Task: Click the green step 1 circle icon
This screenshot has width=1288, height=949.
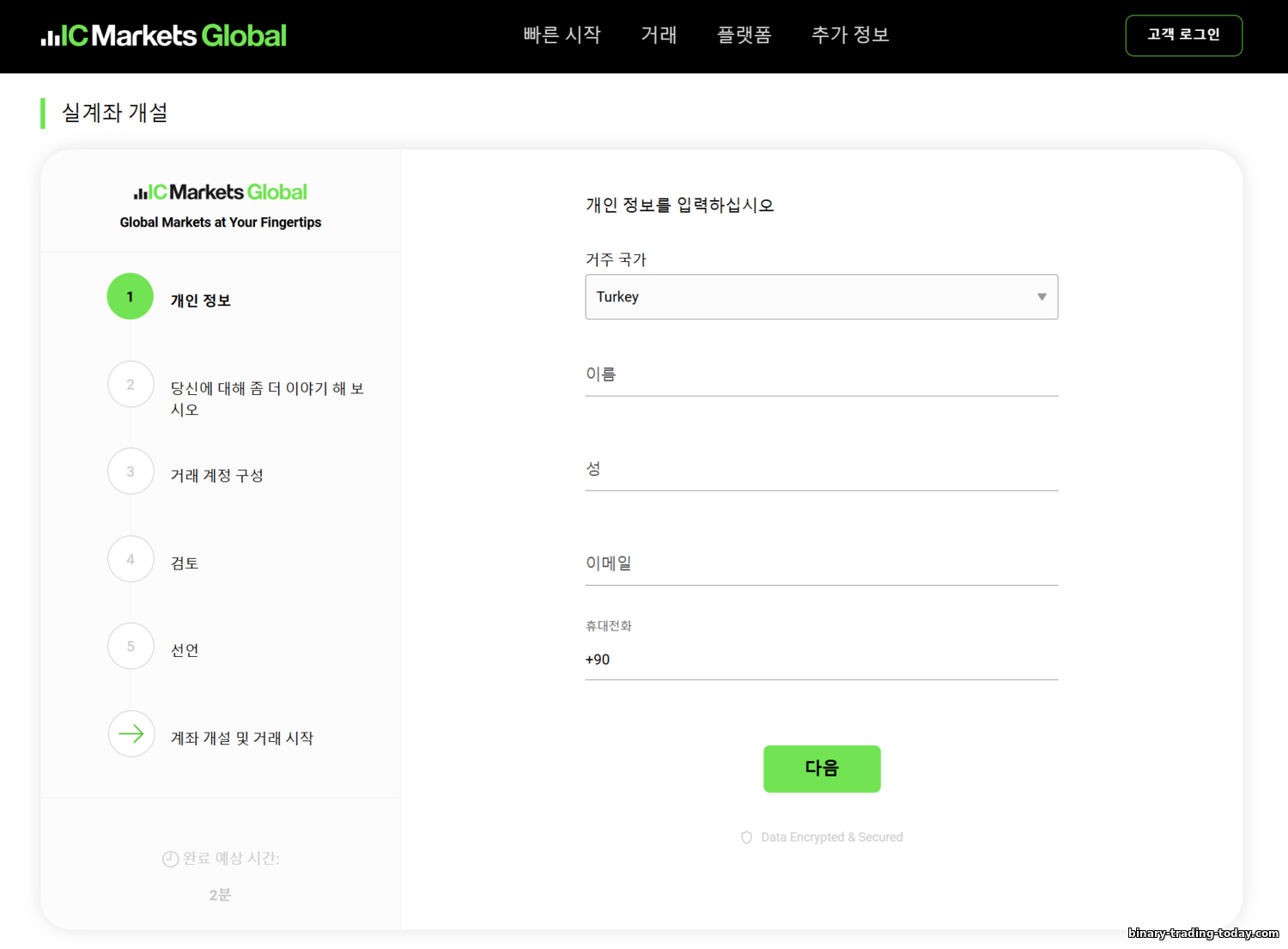Action: pyautogui.click(x=131, y=296)
